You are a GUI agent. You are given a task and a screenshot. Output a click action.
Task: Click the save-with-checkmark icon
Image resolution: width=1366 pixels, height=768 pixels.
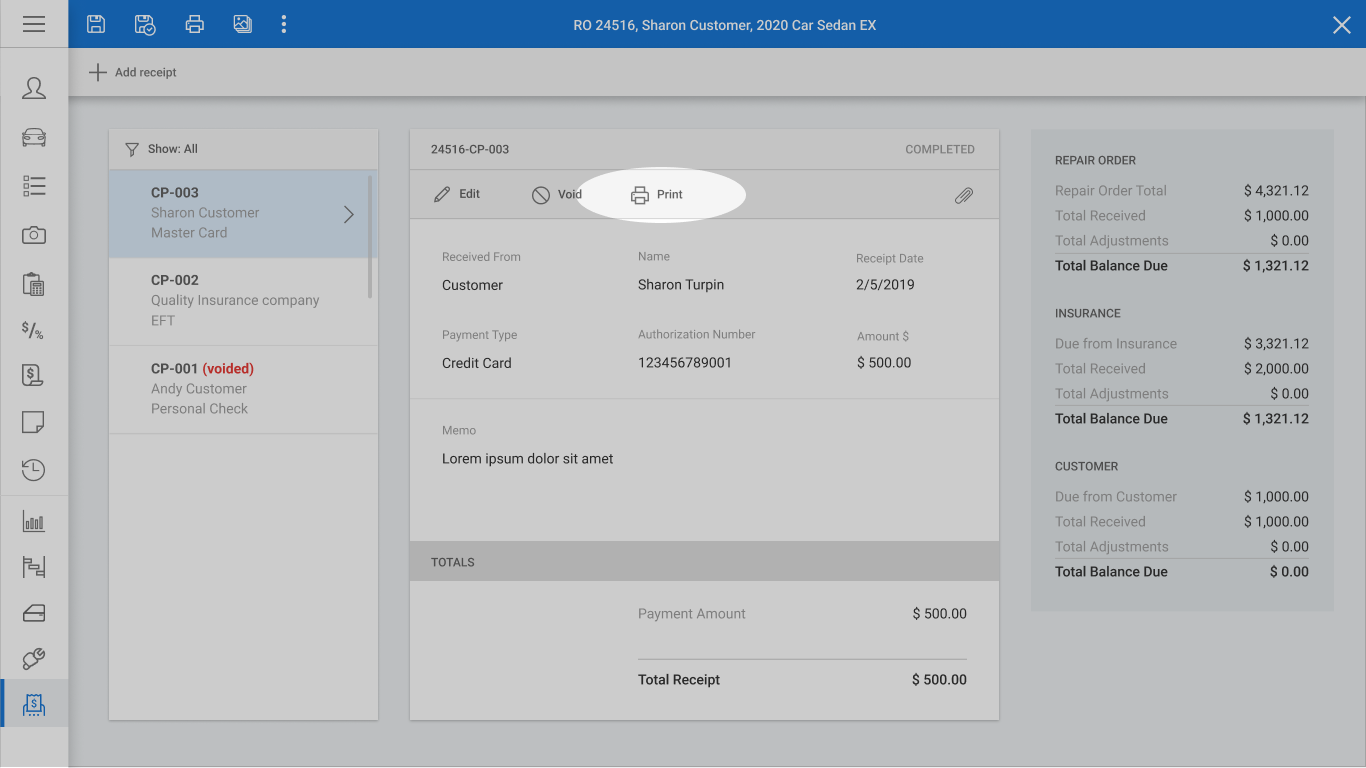pos(145,24)
